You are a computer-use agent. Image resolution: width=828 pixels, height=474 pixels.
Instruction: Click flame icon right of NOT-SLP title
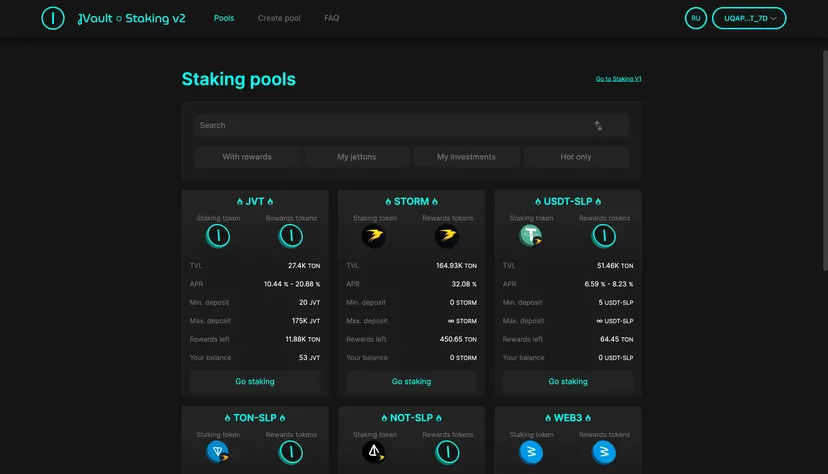pyautogui.click(x=439, y=418)
